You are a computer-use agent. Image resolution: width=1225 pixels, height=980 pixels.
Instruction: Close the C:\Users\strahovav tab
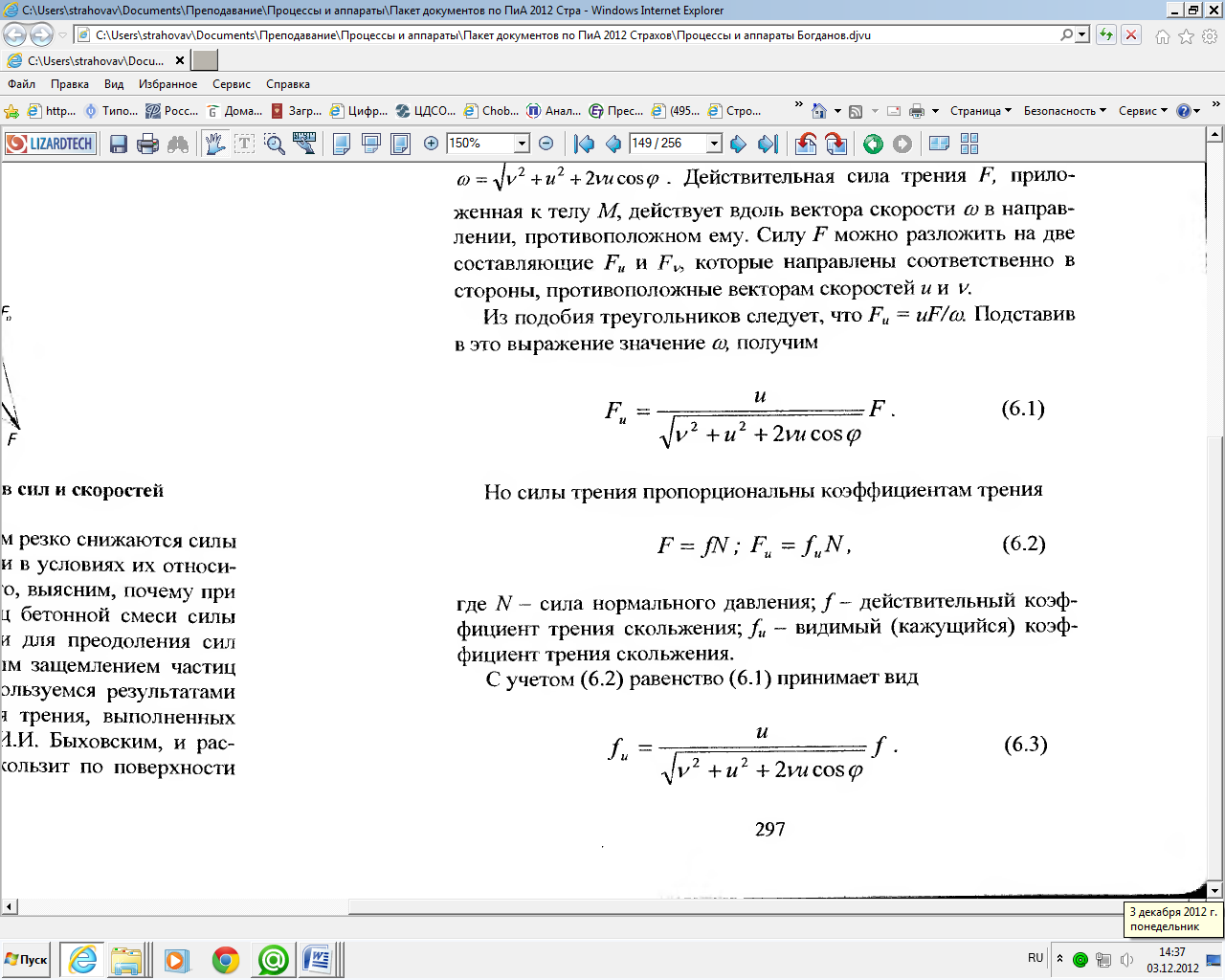click(x=179, y=60)
